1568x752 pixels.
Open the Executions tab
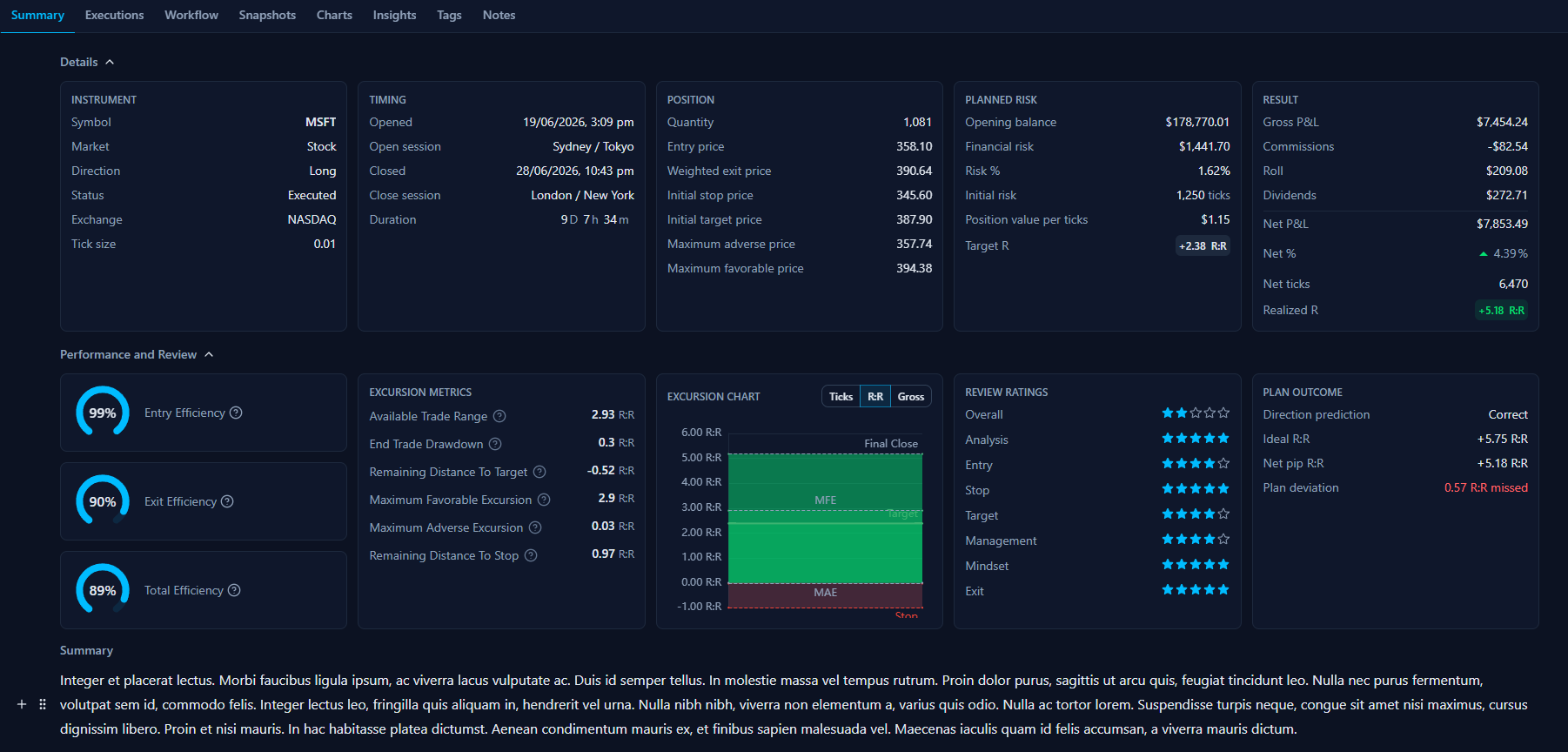(x=114, y=16)
